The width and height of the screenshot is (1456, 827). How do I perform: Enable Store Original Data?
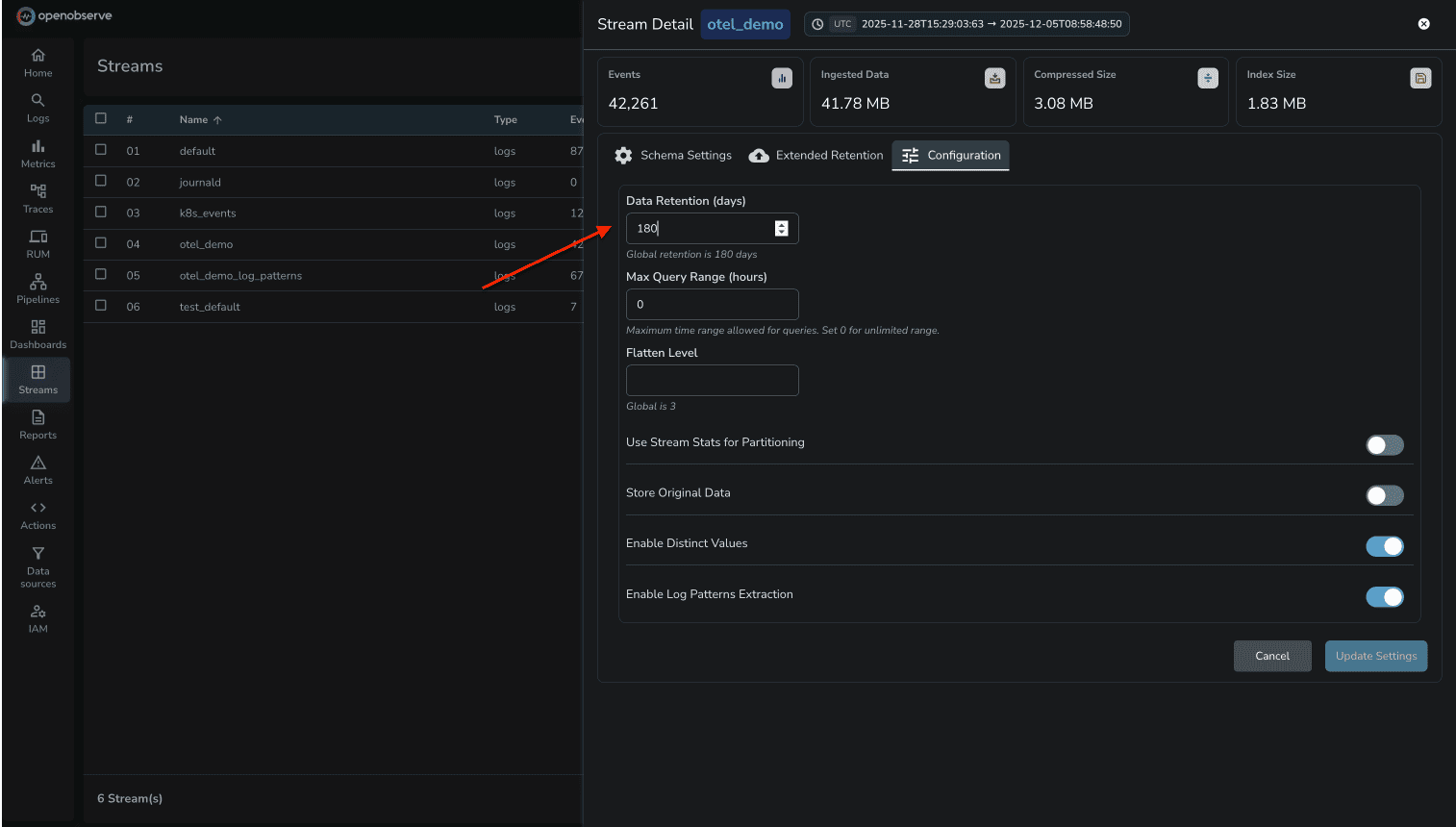pyautogui.click(x=1385, y=495)
